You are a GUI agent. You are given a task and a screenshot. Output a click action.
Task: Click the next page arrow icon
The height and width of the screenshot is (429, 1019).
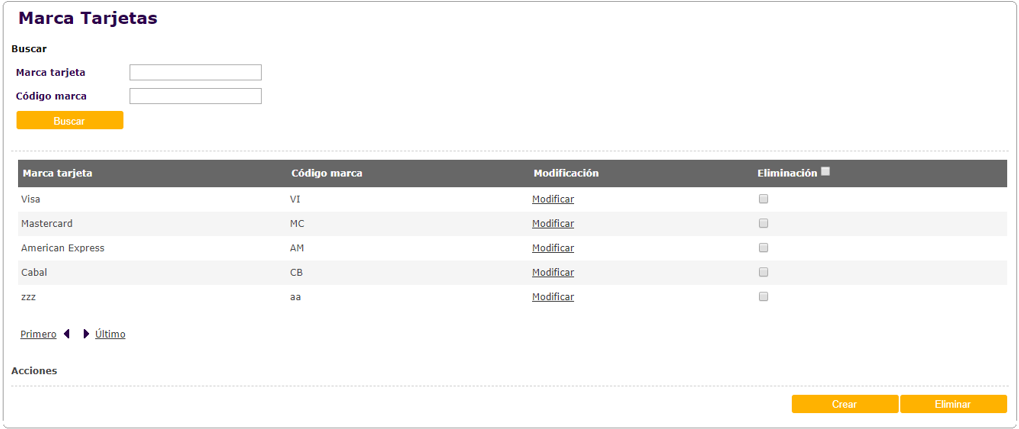86,334
